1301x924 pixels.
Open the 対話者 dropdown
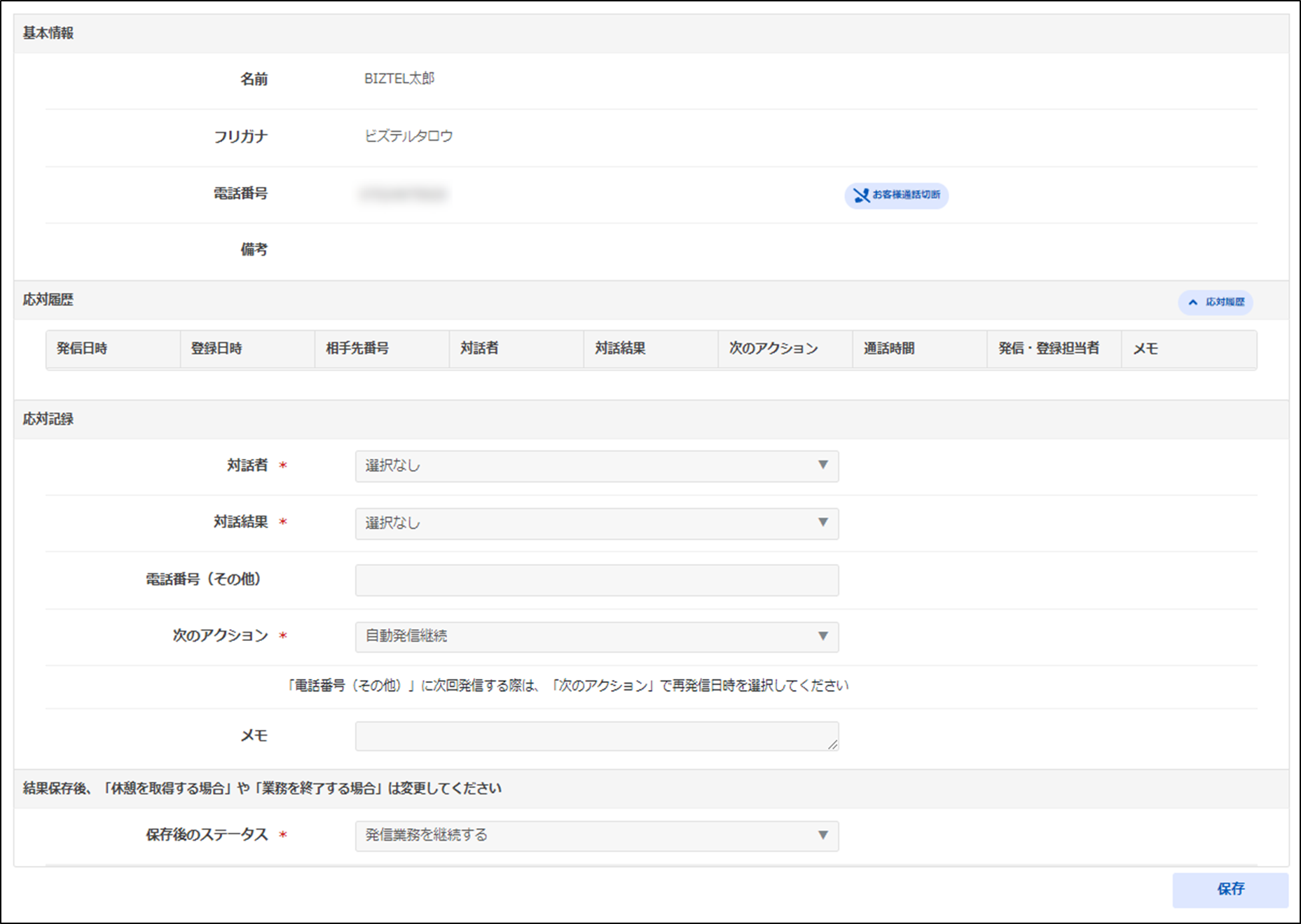tap(596, 466)
